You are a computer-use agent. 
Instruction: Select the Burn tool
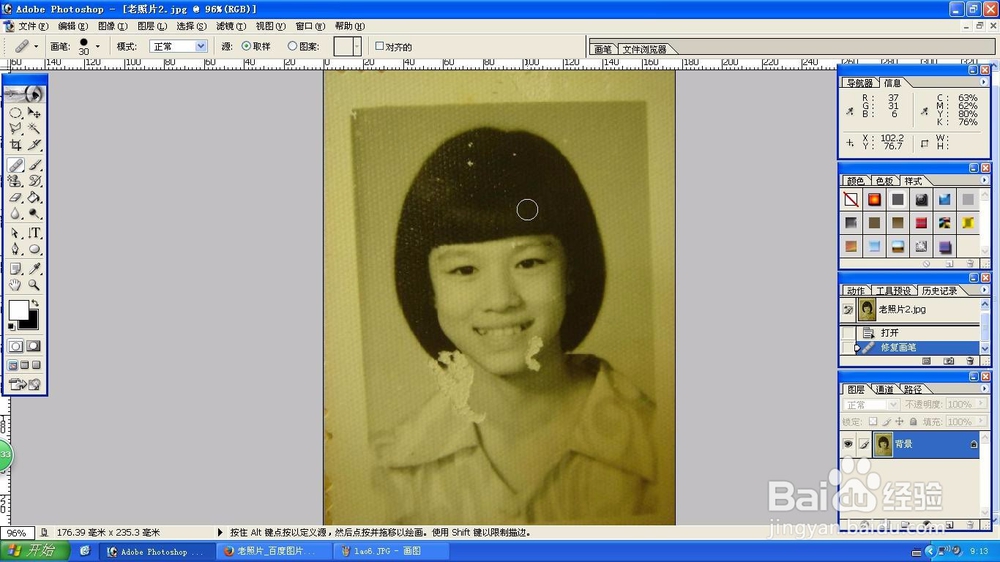34,213
